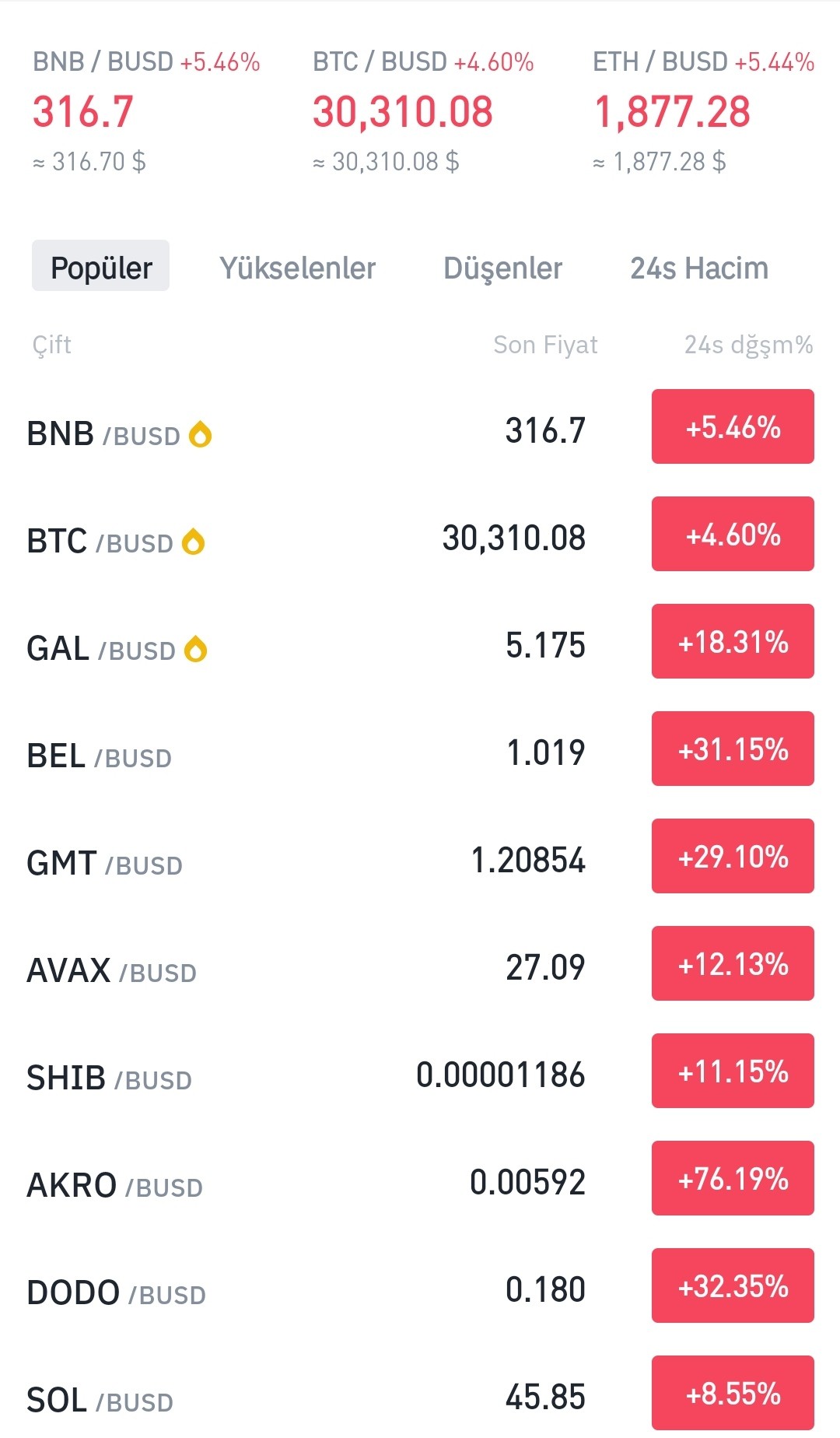Switch to the Yükselenler tab
This screenshot has width=840, height=1438.
click(x=297, y=268)
